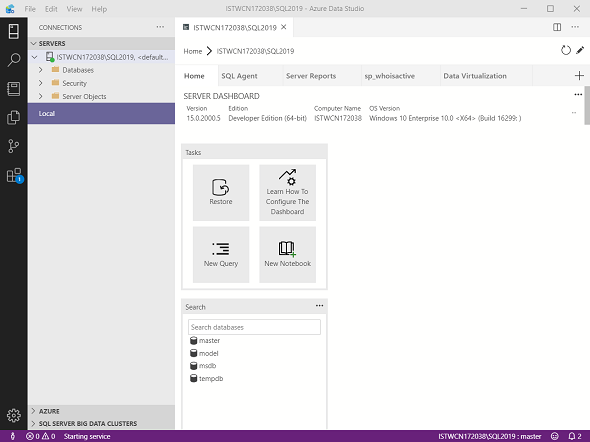Screen dimensions: 590x442
Task: Select the msdb database
Action: click(203, 366)
